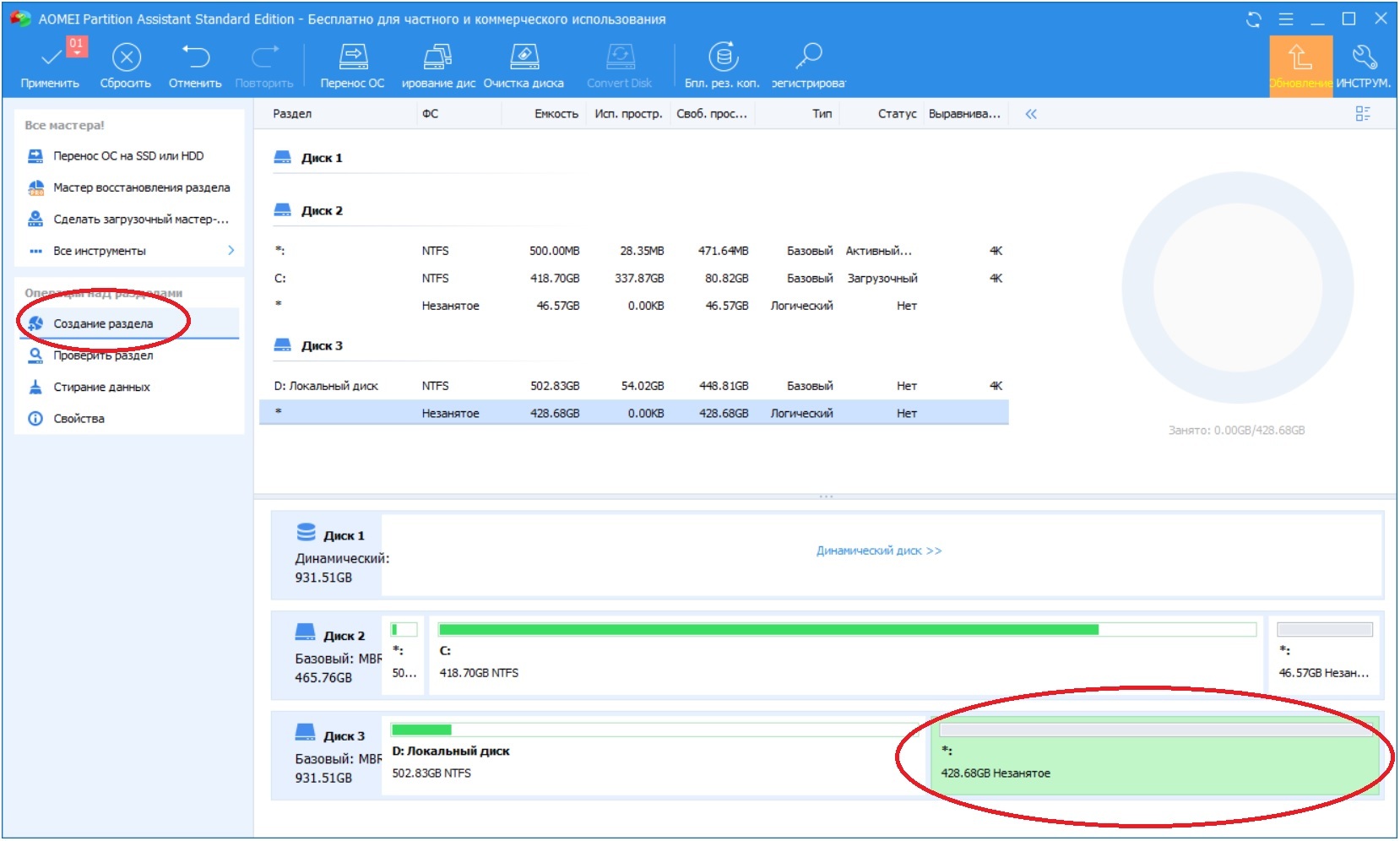Open Перенос ОС на SSD или HDD wizard
The height and width of the screenshot is (841, 1400).
click(128, 156)
